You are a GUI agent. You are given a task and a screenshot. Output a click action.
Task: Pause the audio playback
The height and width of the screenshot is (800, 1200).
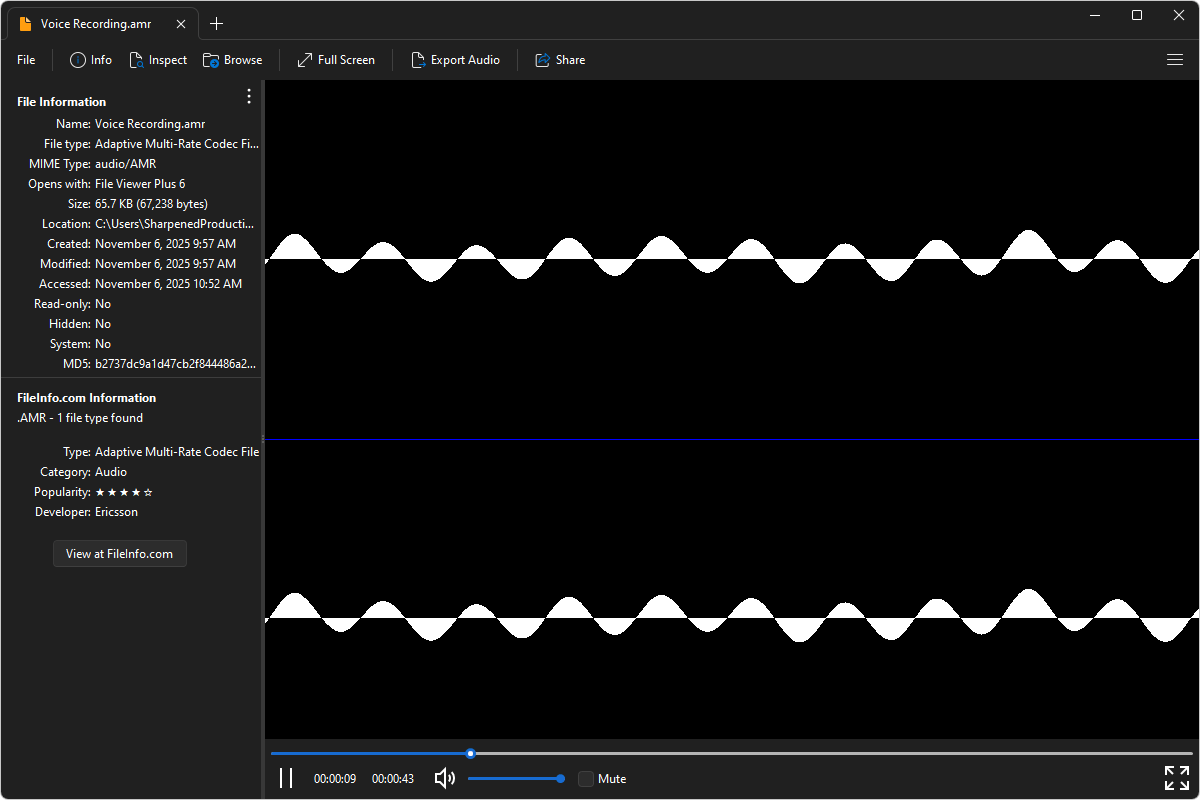pos(286,778)
